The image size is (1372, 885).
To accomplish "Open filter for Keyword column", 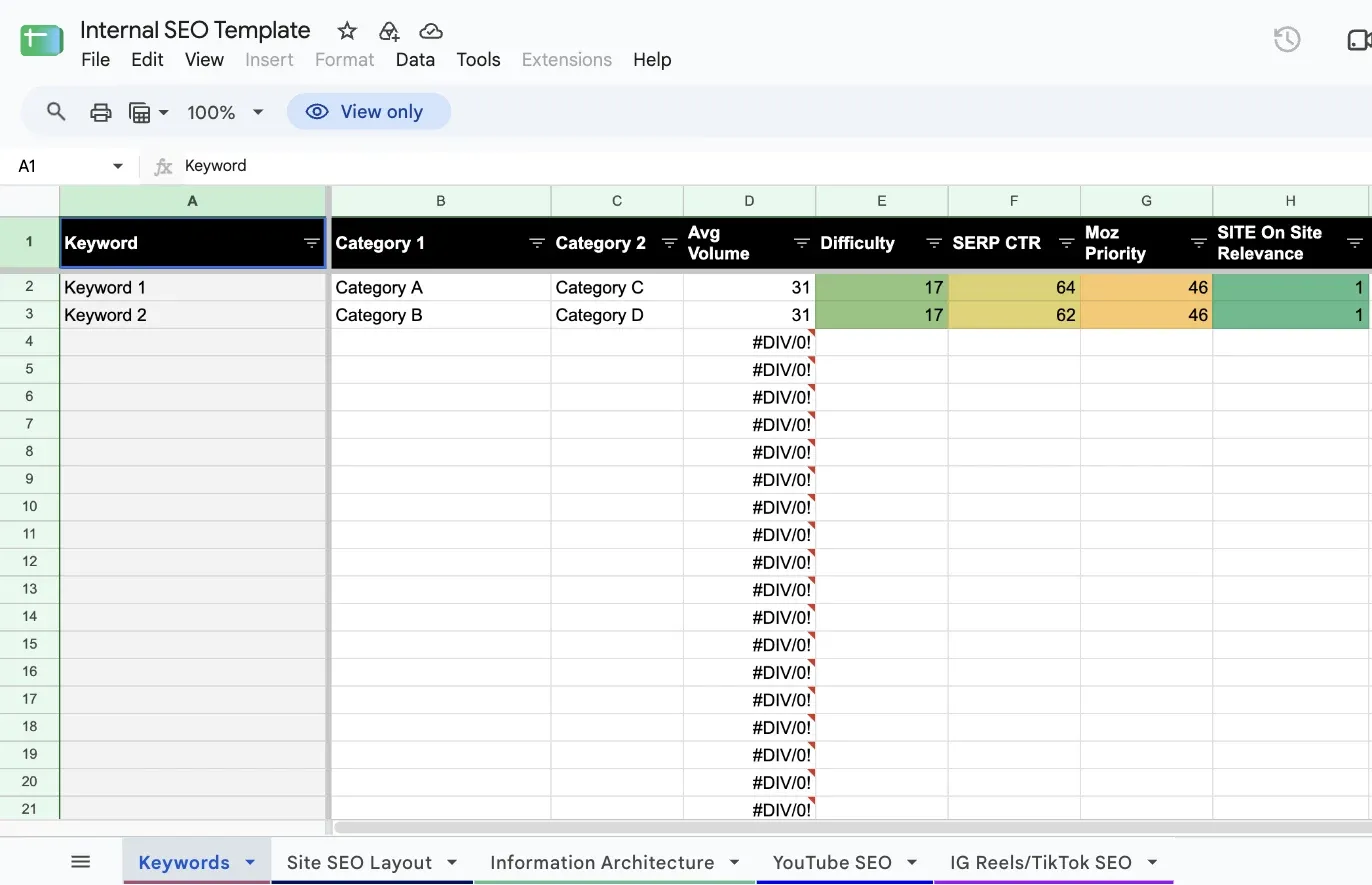I will point(311,243).
